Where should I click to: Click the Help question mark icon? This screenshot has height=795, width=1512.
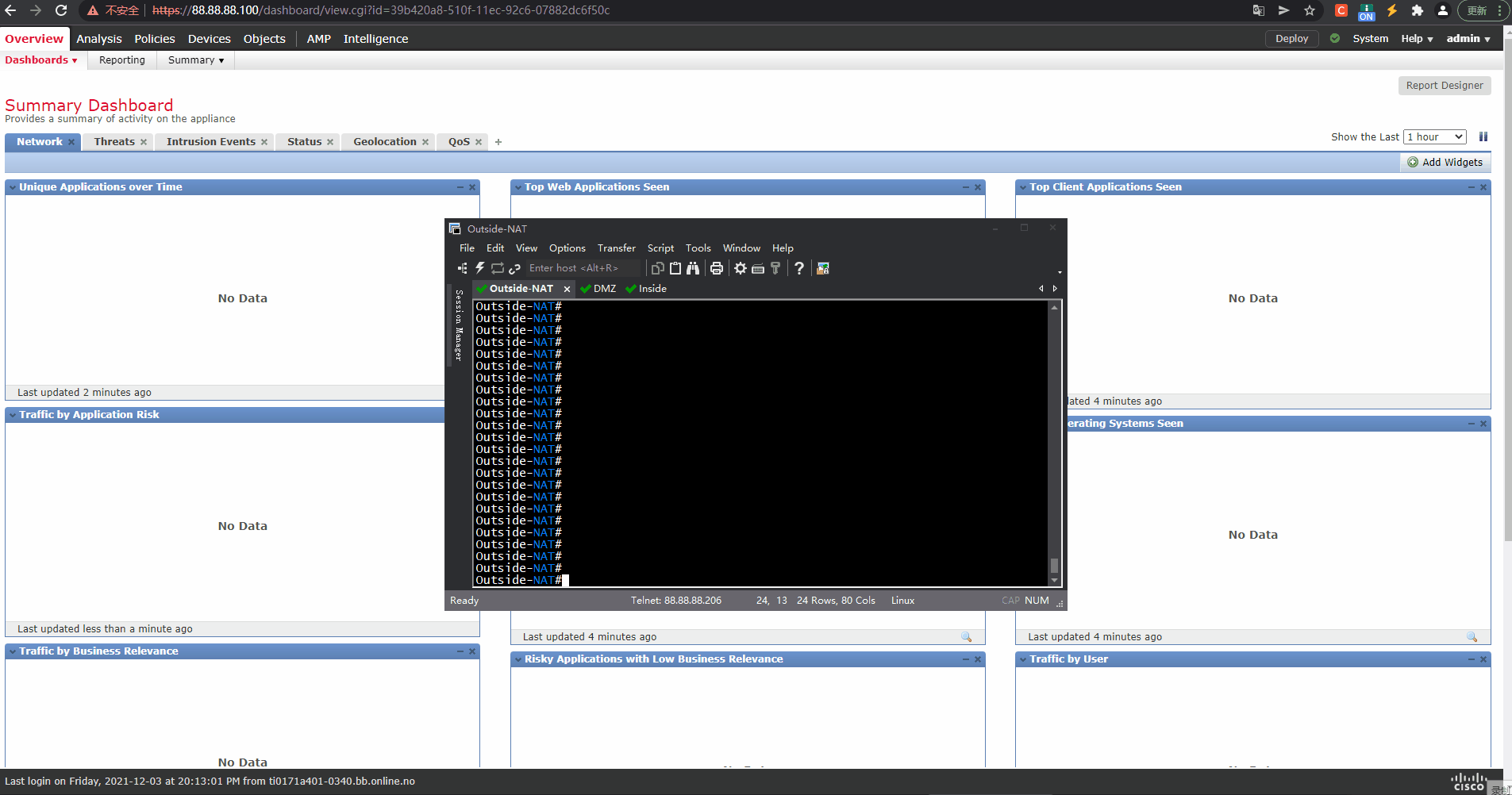click(799, 268)
